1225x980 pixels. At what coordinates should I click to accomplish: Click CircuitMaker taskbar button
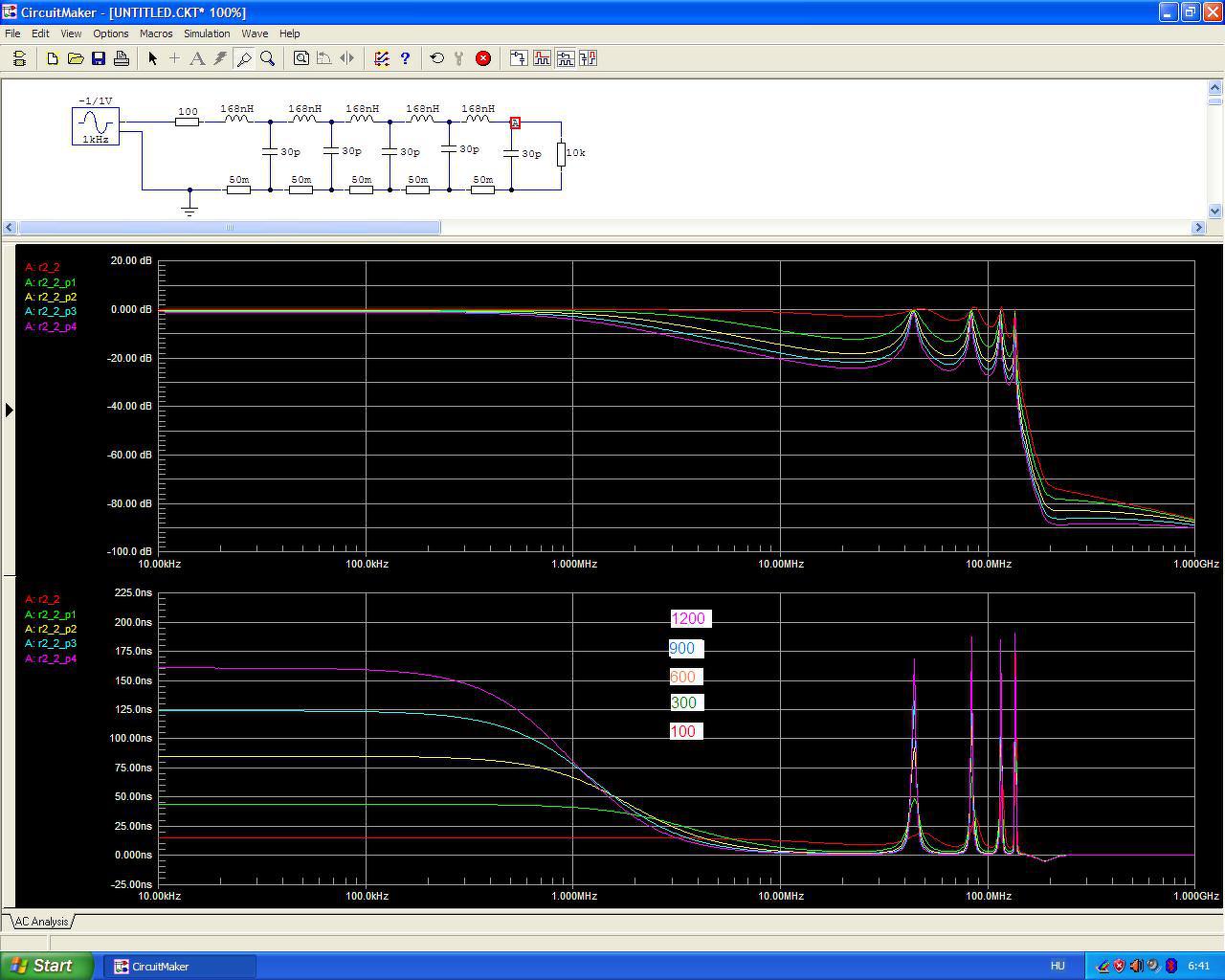[180, 966]
